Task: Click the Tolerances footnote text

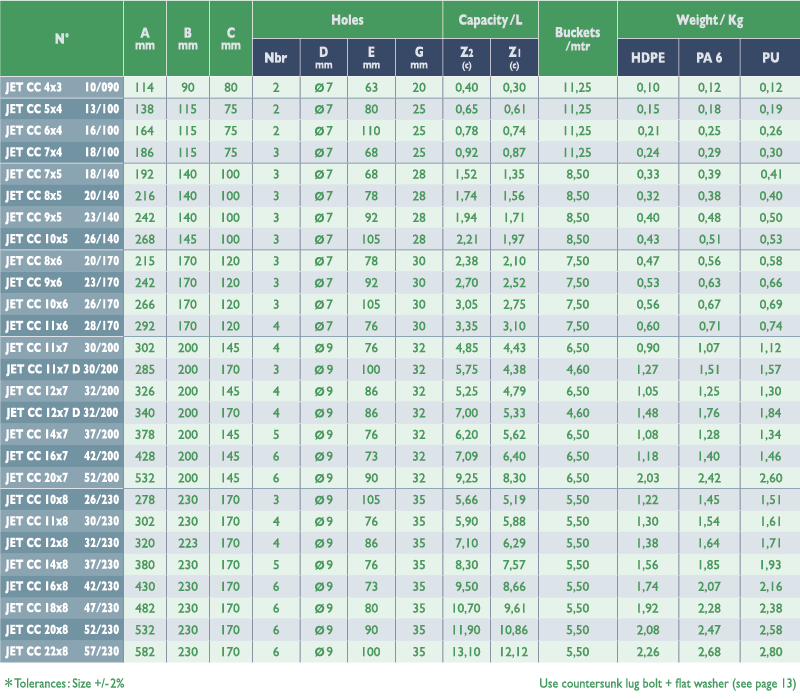Action: pos(65,683)
